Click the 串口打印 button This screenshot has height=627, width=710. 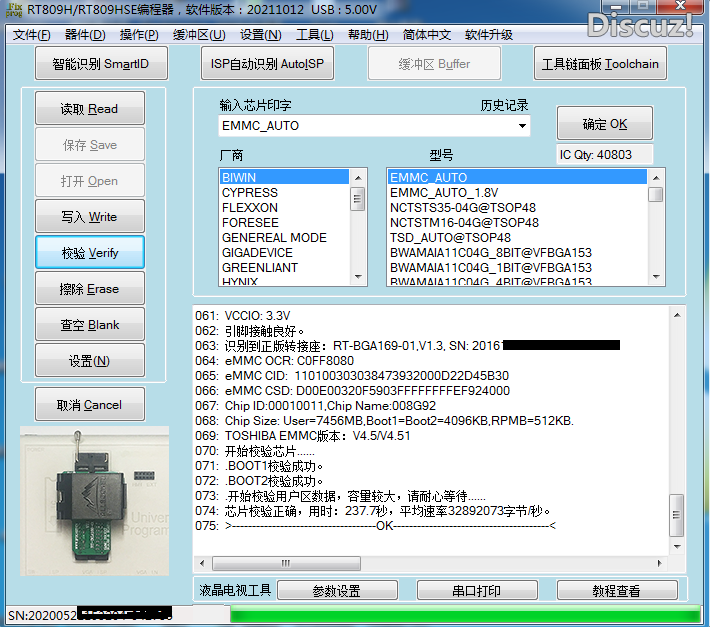(477, 590)
